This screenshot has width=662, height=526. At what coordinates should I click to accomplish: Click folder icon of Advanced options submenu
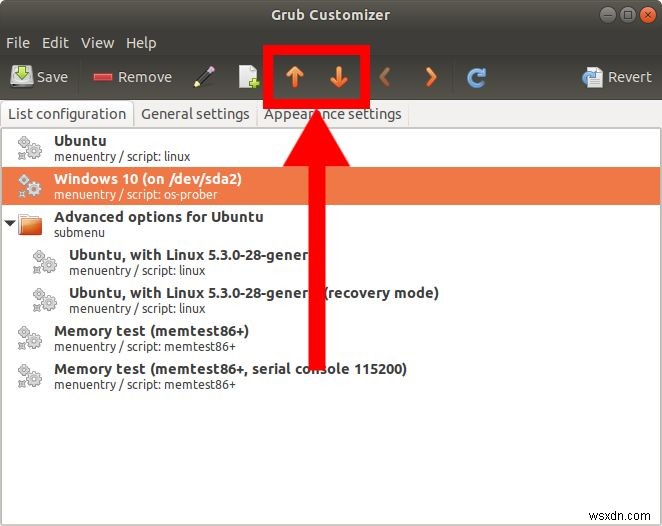tap(30, 224)
